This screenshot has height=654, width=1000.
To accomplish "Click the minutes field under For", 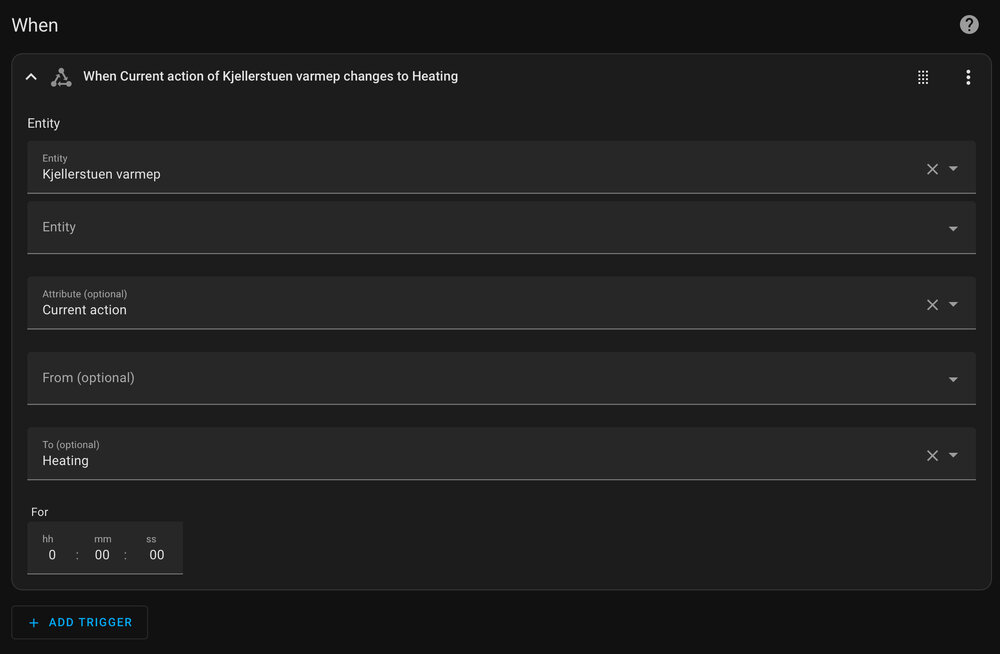I will coord(102,555).
